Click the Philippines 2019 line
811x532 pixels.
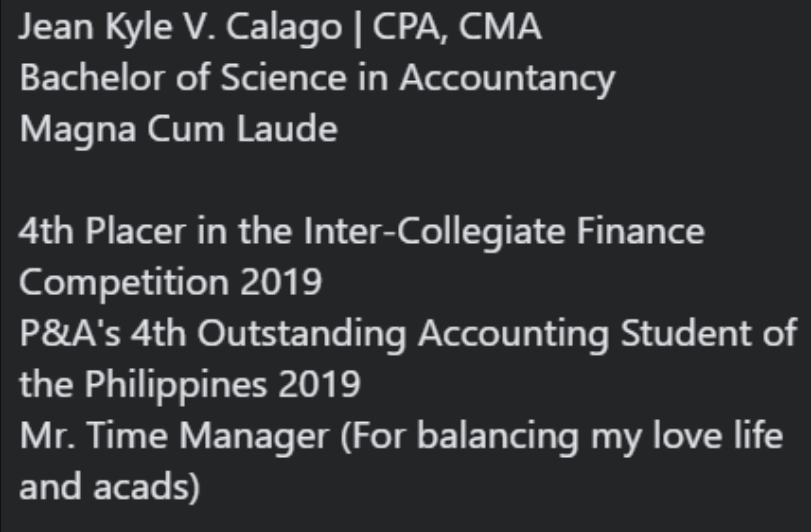[x=189, y=385]
